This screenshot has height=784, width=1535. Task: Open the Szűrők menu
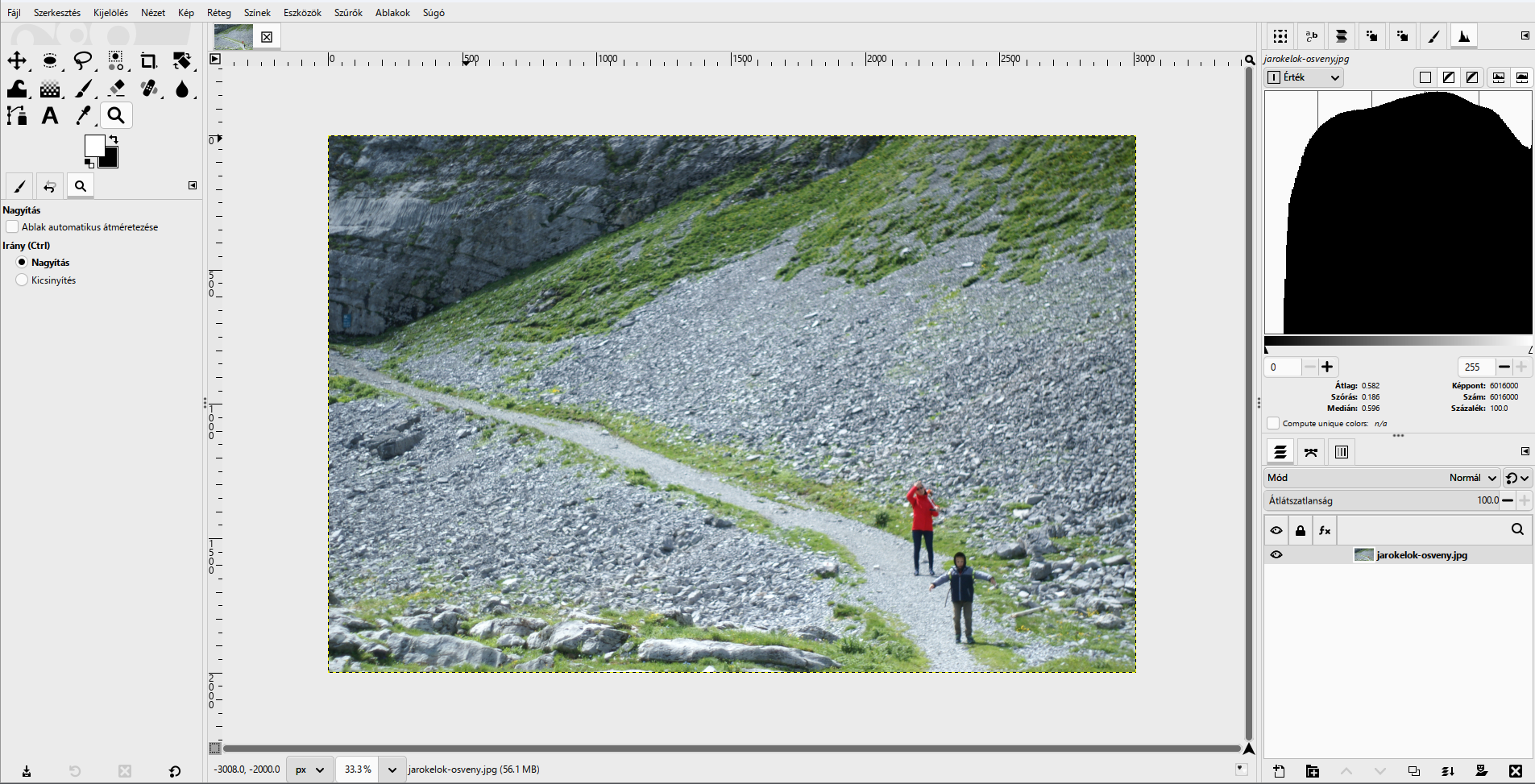[348, 13]
